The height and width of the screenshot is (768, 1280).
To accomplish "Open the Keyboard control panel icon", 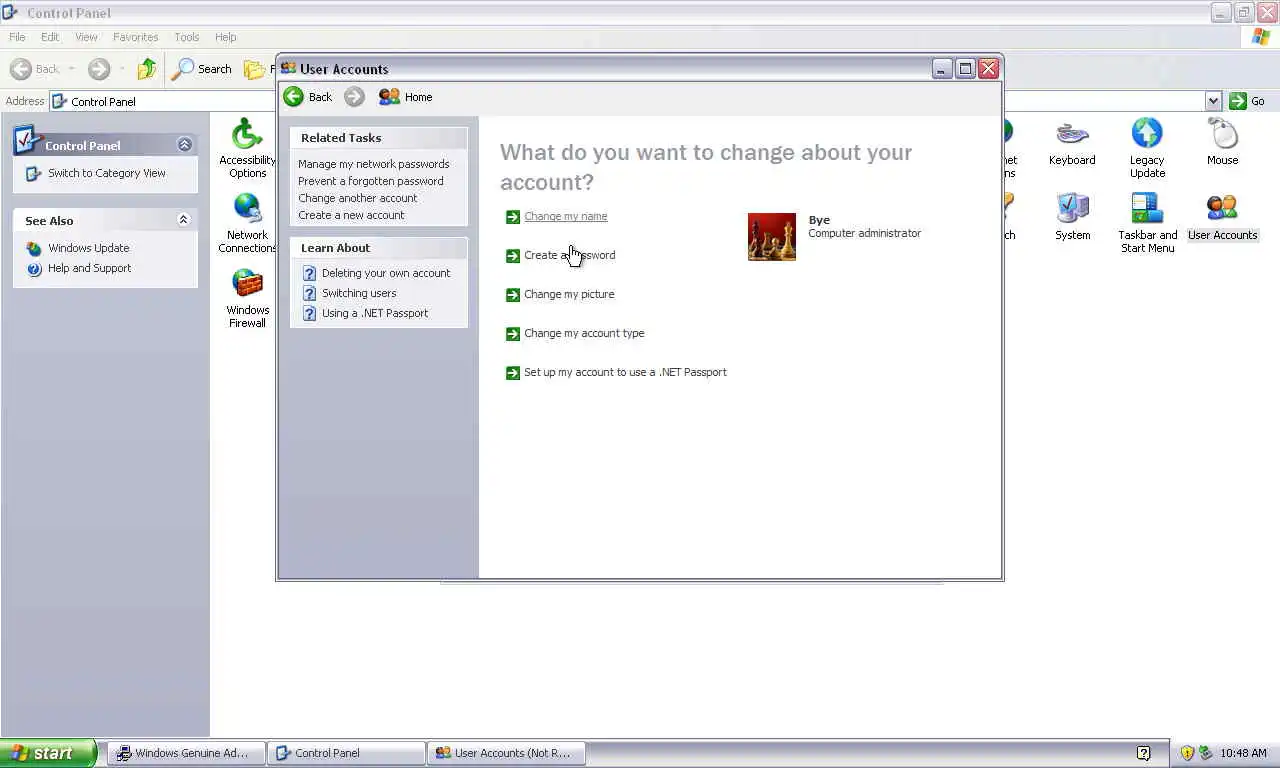I will (1072, 142).
